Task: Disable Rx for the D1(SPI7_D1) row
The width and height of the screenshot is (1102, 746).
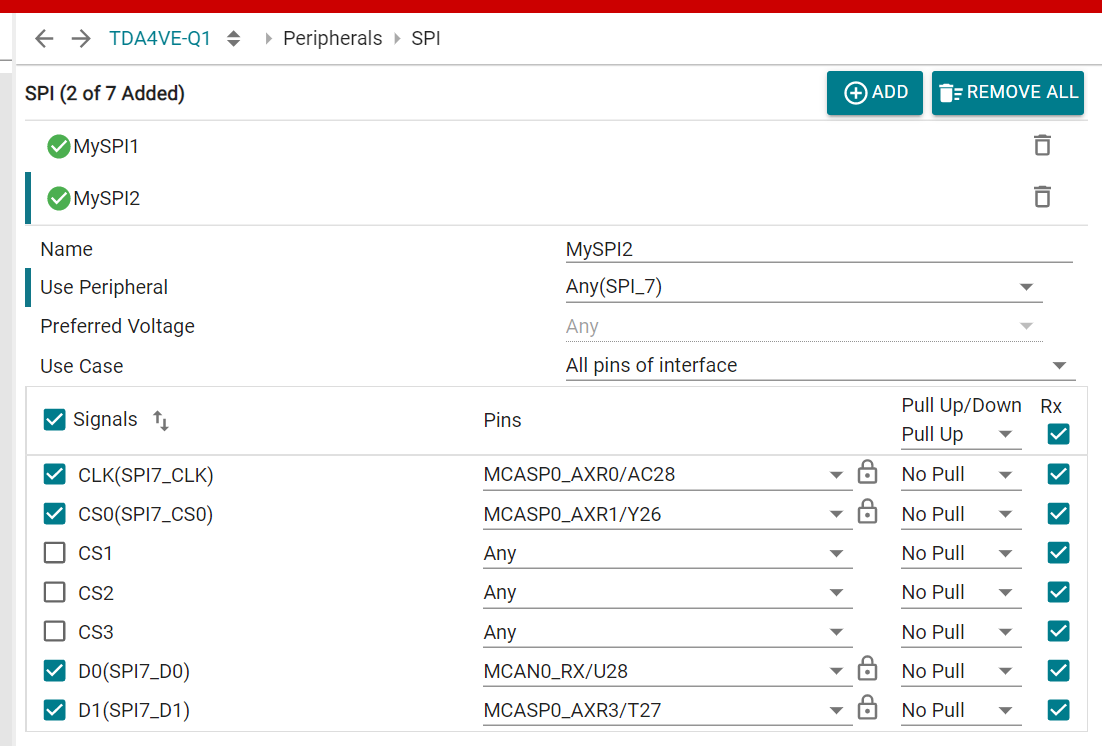Action: [1058, 710]
